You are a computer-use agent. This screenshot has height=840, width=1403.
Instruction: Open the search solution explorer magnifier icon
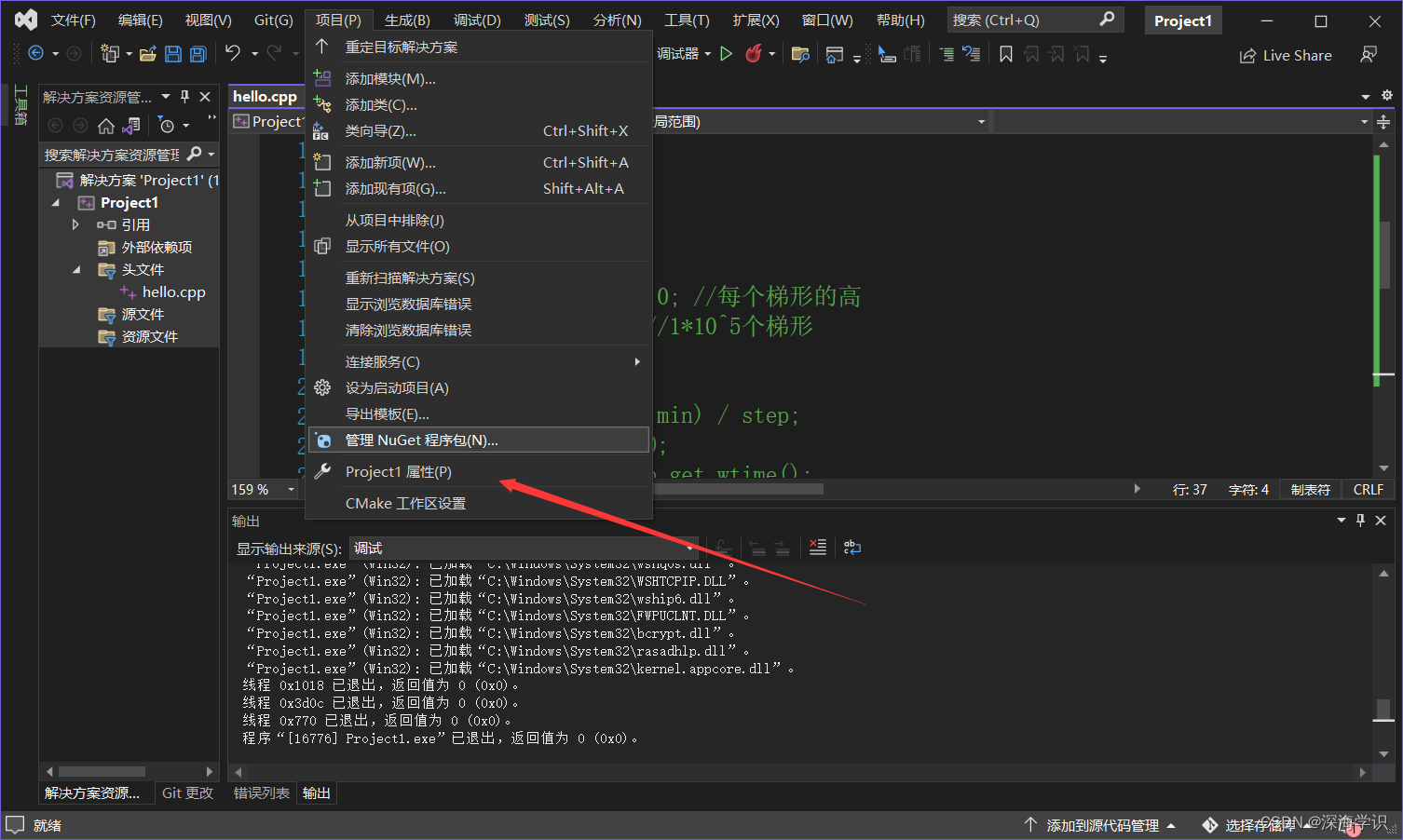click(195, 154)
